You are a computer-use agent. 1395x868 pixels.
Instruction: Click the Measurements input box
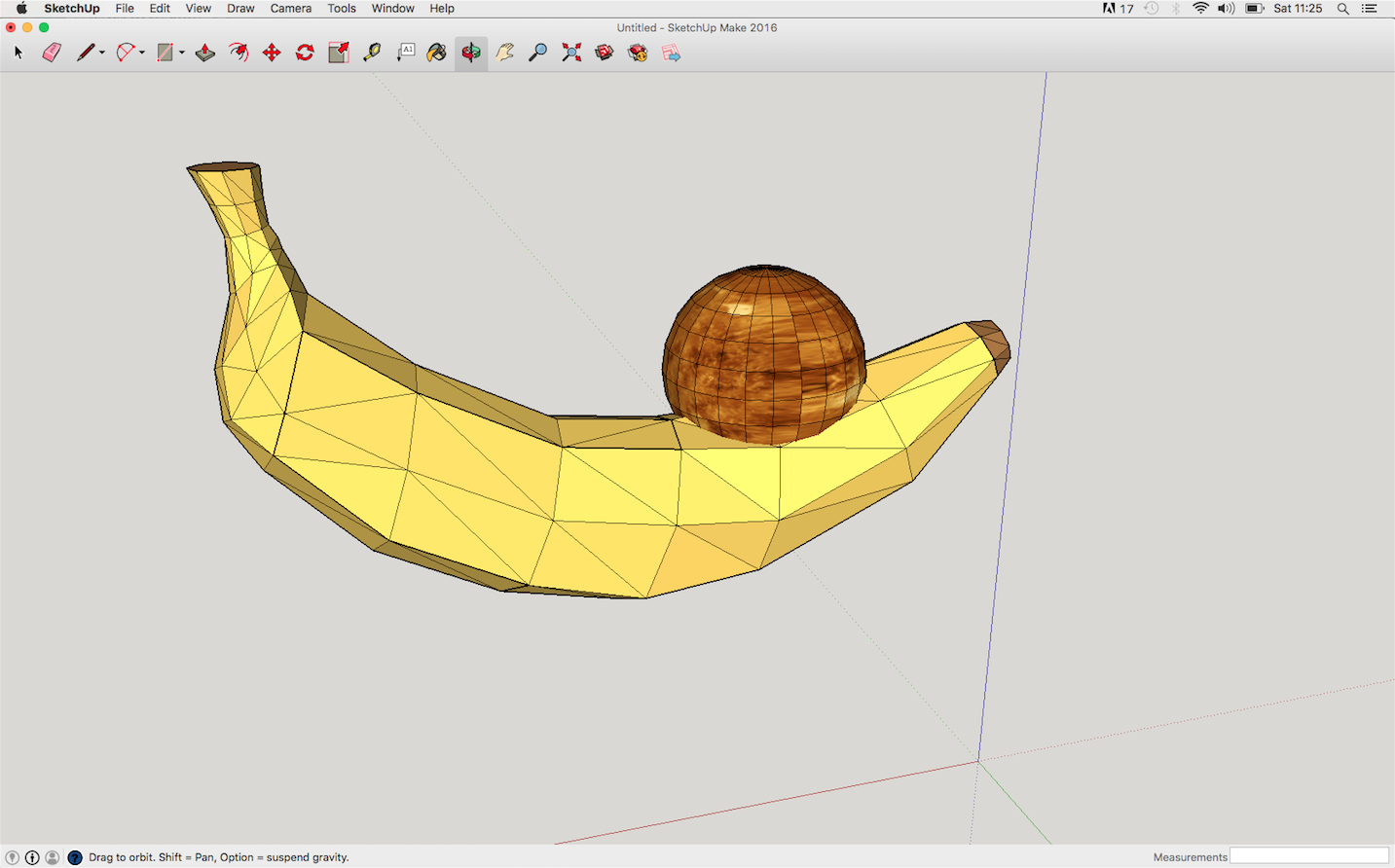[x=1308, y=856]
